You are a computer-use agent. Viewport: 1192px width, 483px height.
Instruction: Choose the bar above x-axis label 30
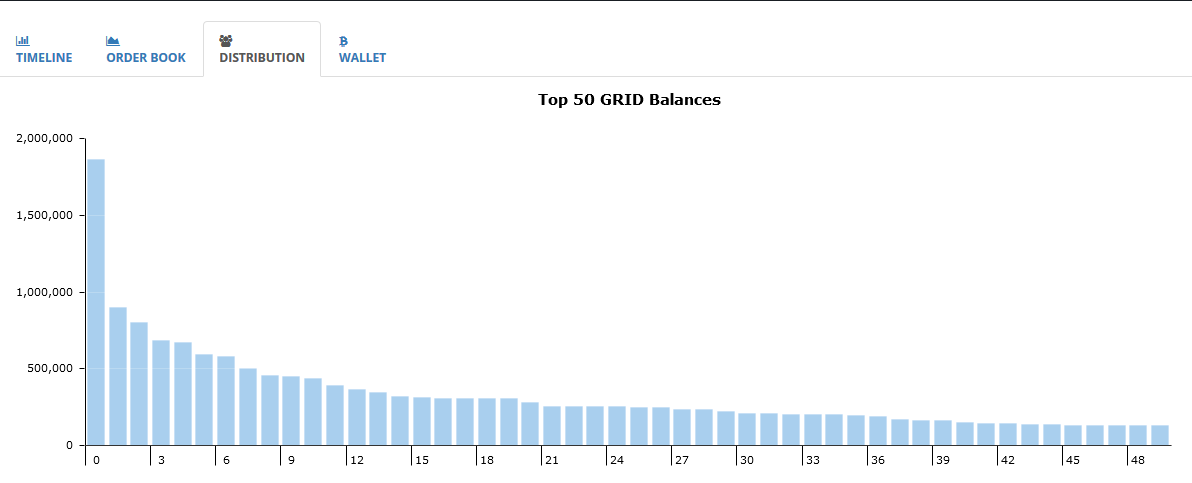point(747,429)
